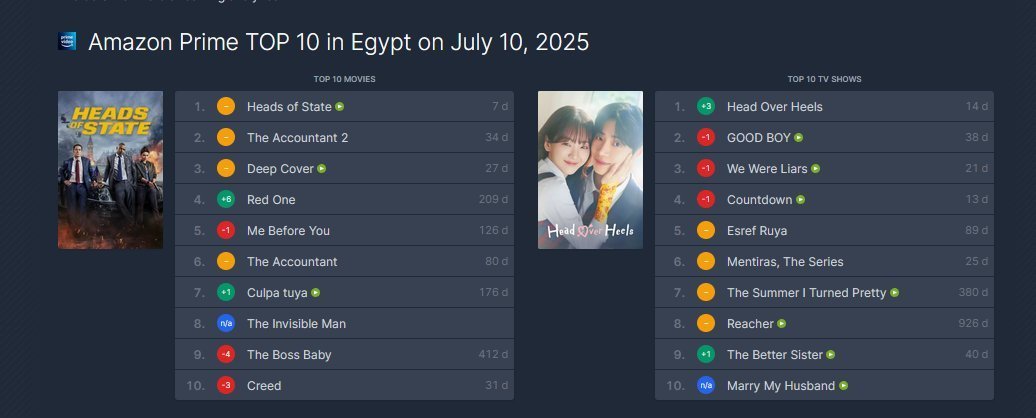Open the Me Before You movie page
Screen dimensions: 1036x418
click(x=288, y=231)
